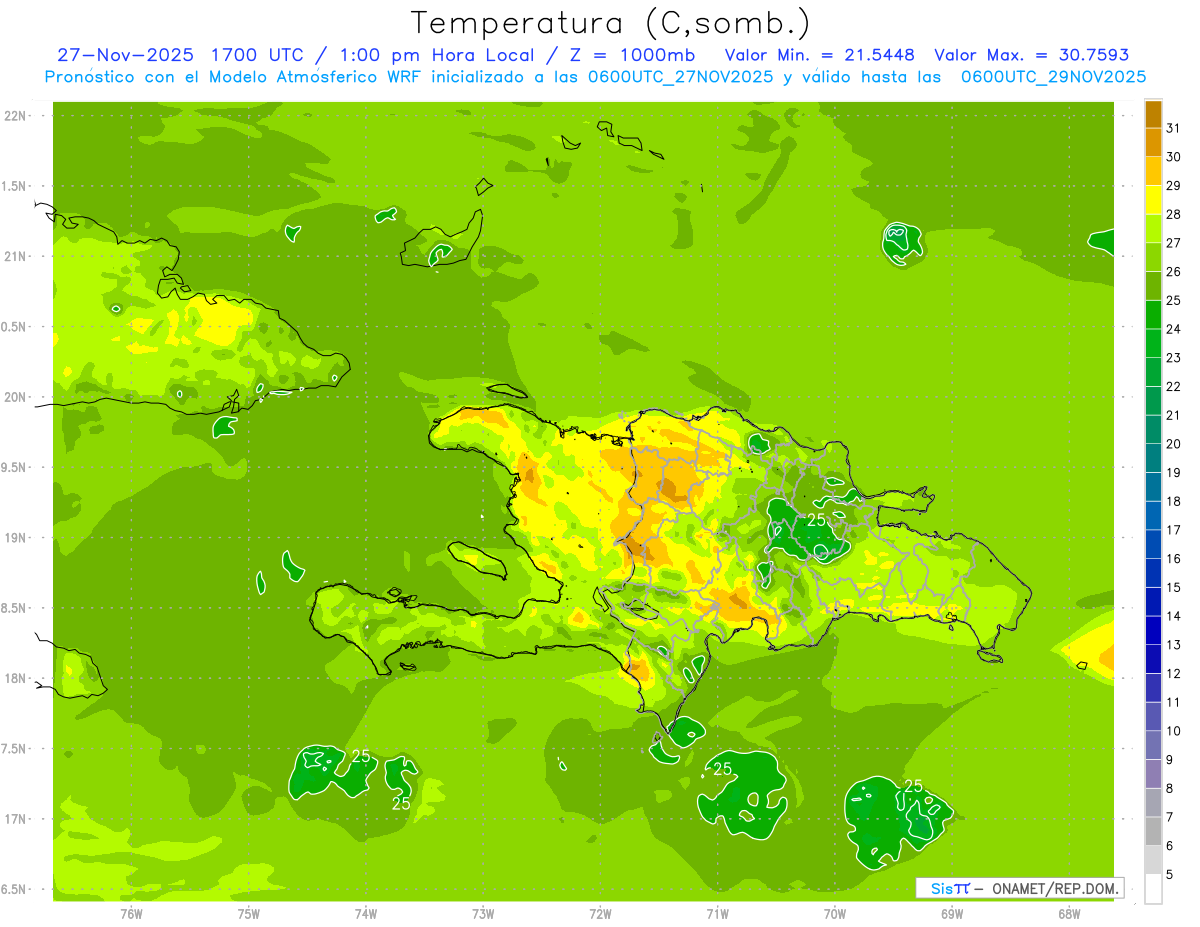The width and height of the screenshot is (1200, 927).
Task: Click the '25' contour label south of Hispaniola near 71W
Action: coord(722,769)
